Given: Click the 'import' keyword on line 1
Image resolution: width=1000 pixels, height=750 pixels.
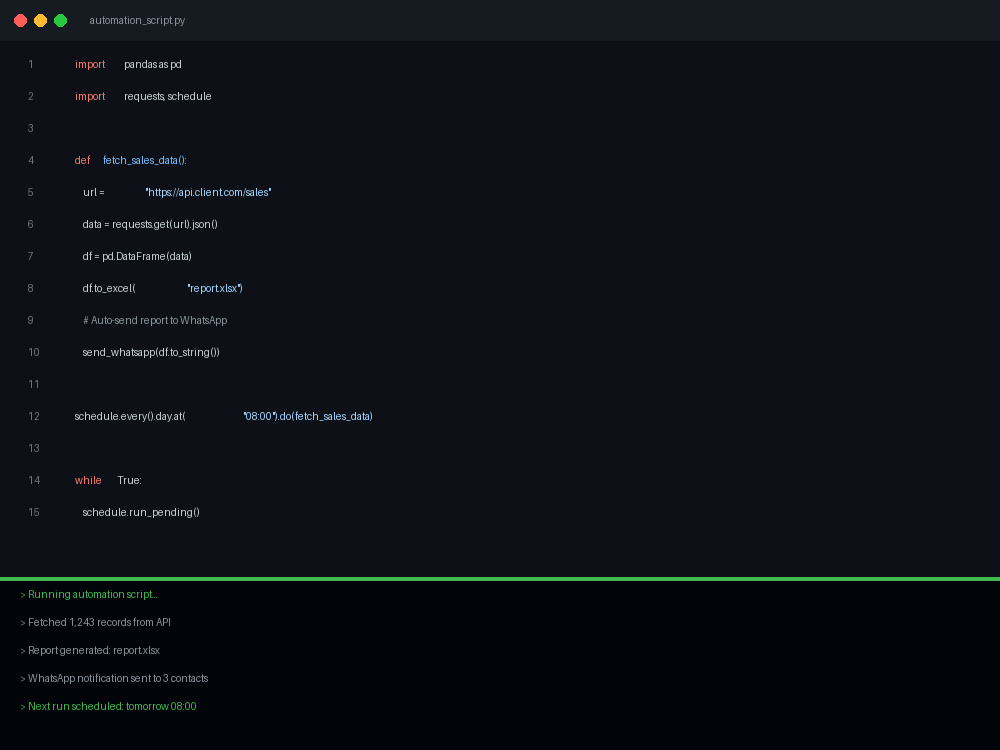Looking at the screenshot, I should click(x=90, y=64).
